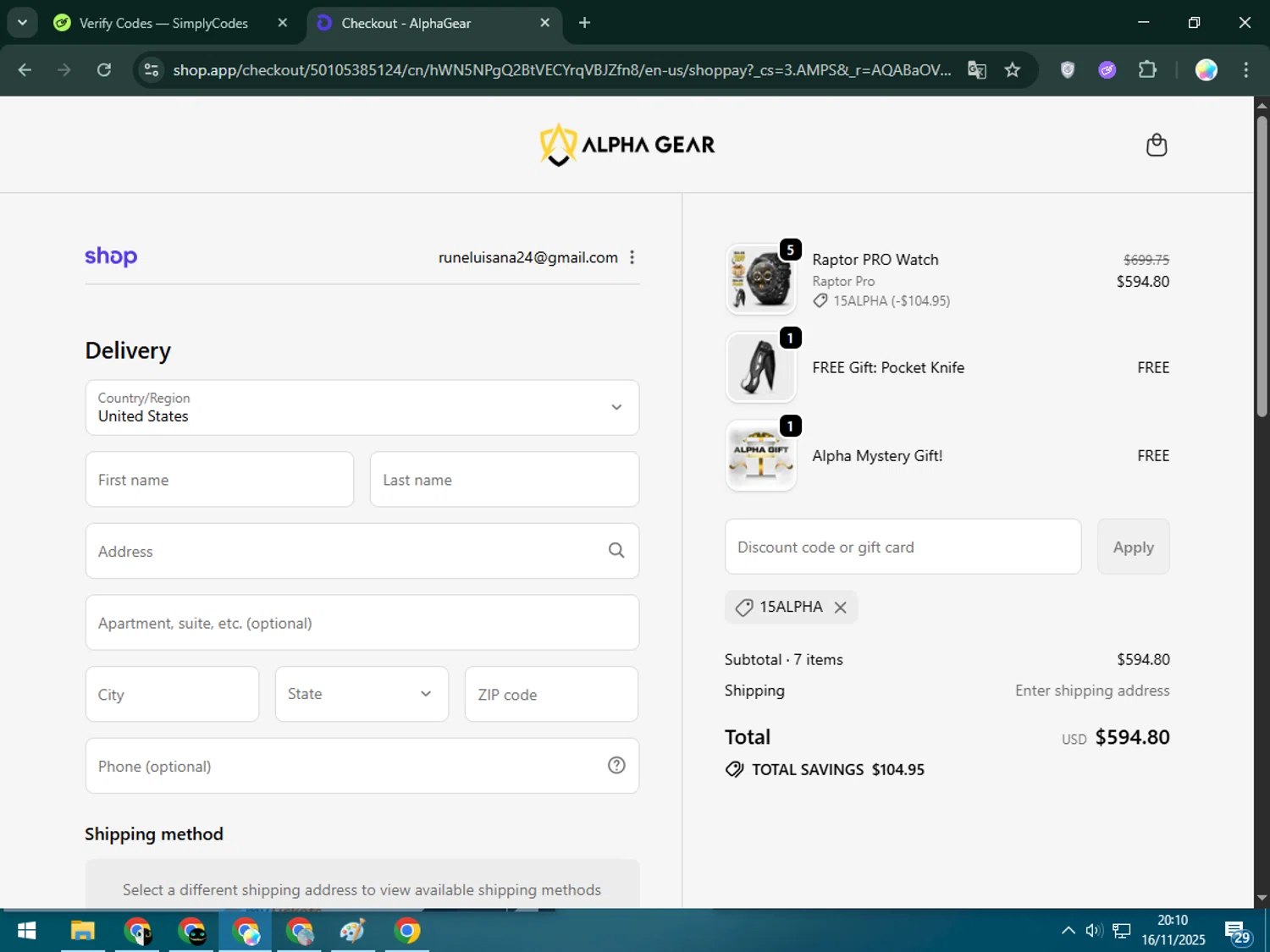Screen dimensions: 1270x952
Task: Click the tag icon in 15ALPHA chip
Action: click(744, 608)
